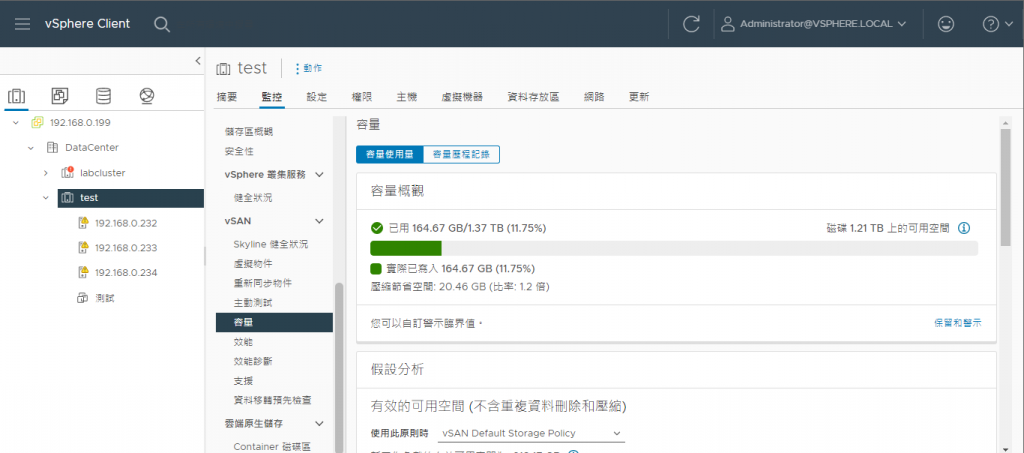Open 資料移轉預先檢查 under vSAN
The height and width of the screenshot is (453, 1024).
pos(272,399)
